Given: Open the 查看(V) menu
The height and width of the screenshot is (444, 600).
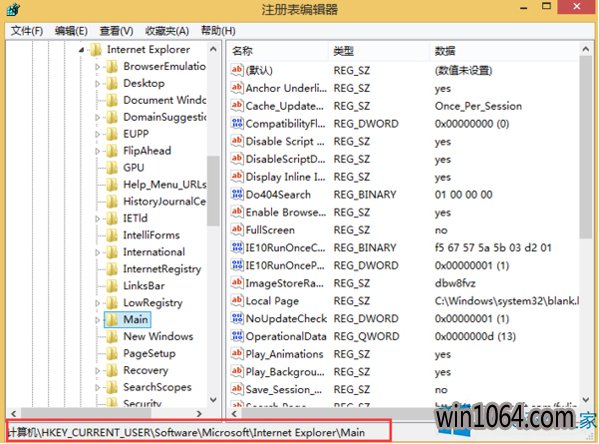Looking at the screenshot, I should point(116,31).
